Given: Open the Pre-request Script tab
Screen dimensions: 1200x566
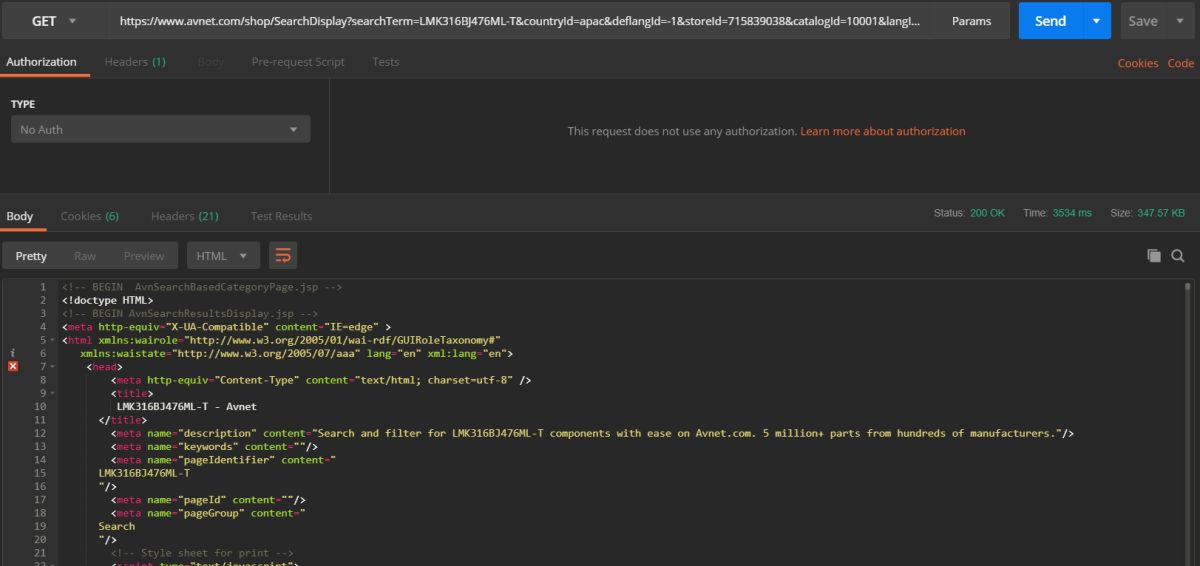Looking at the screenshot, I should (298, 62).
